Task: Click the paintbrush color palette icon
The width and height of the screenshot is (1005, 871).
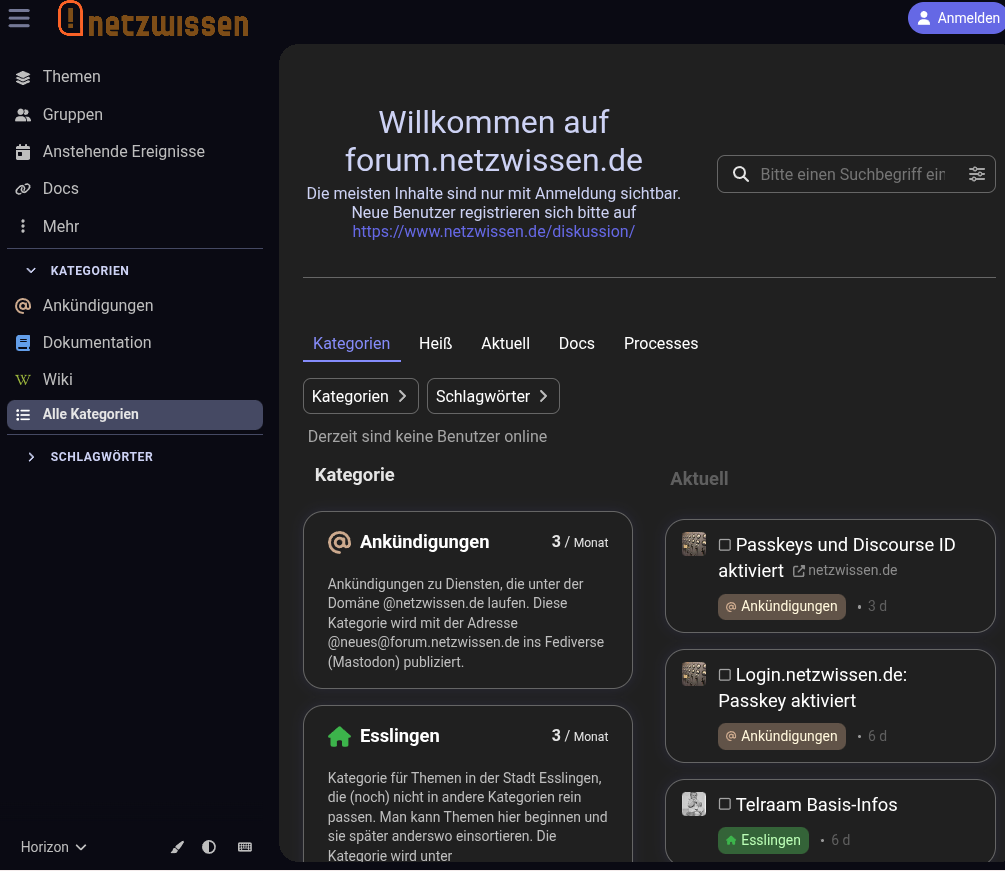Action: tap(178, 847)
